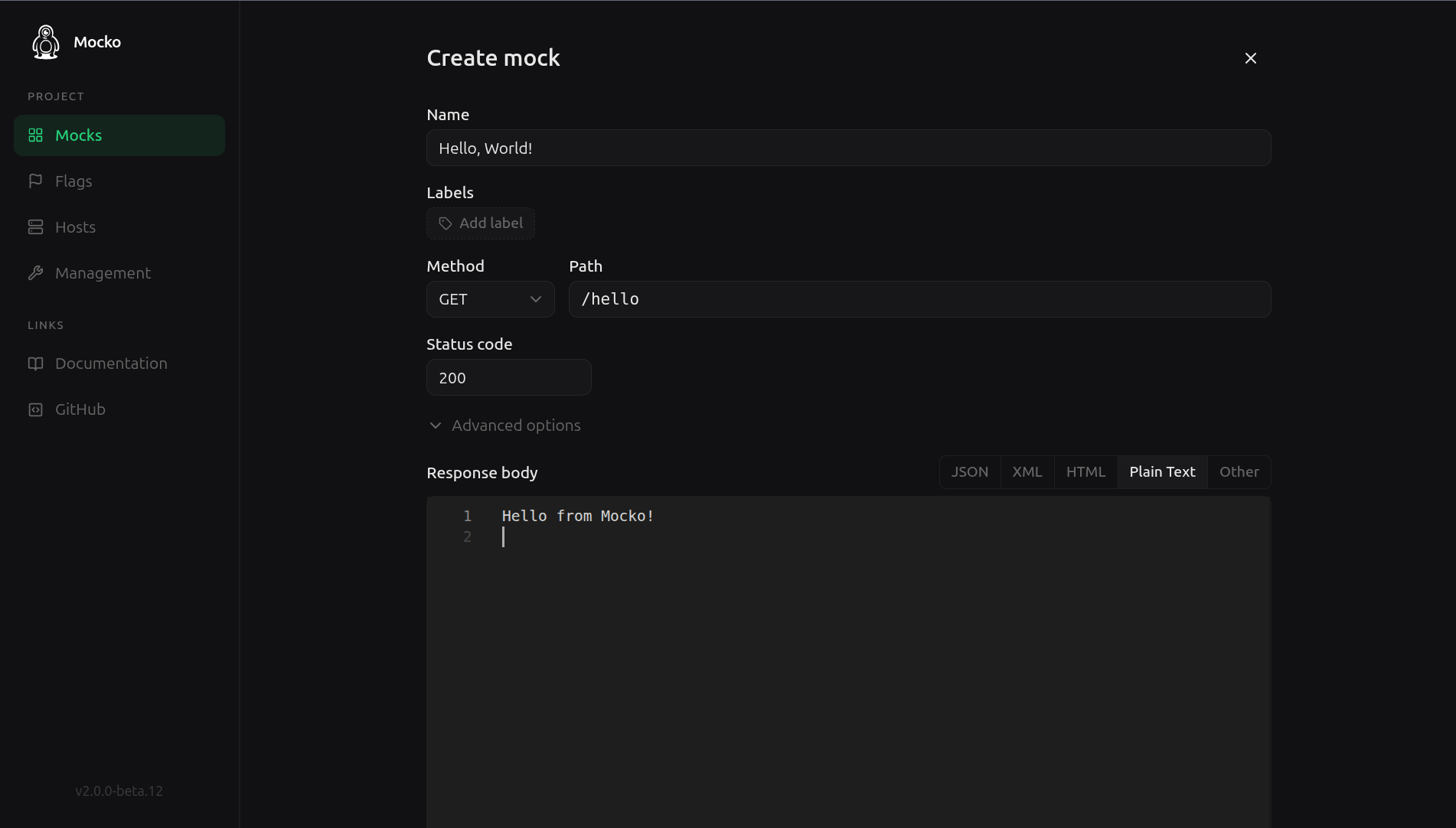Click the Create mock heading
The height and width of the screenshot is (828, 1456).
click(x=494, y=58)
